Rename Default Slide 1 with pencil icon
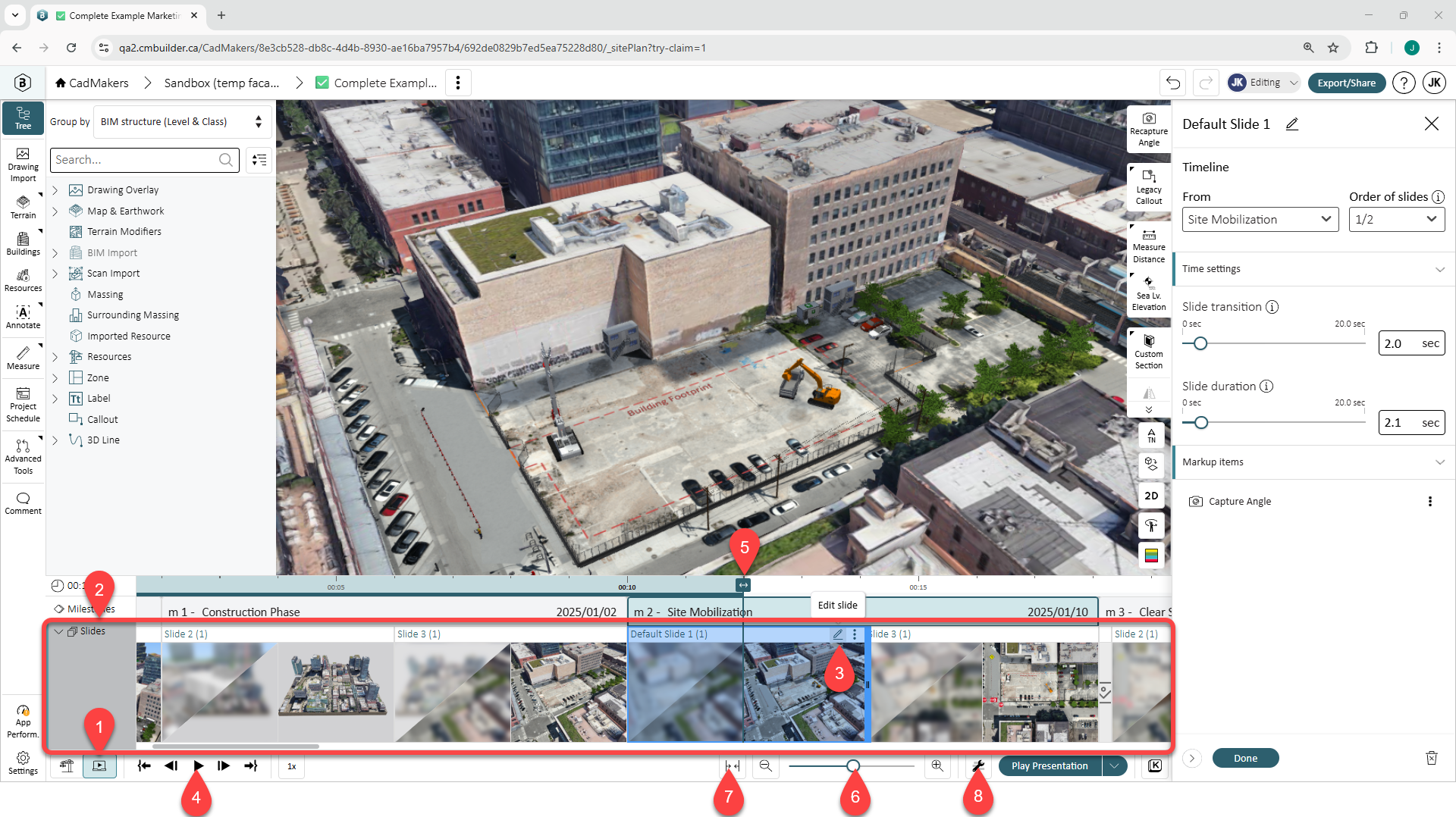 pyautogui.click(x=1292, y=124)
